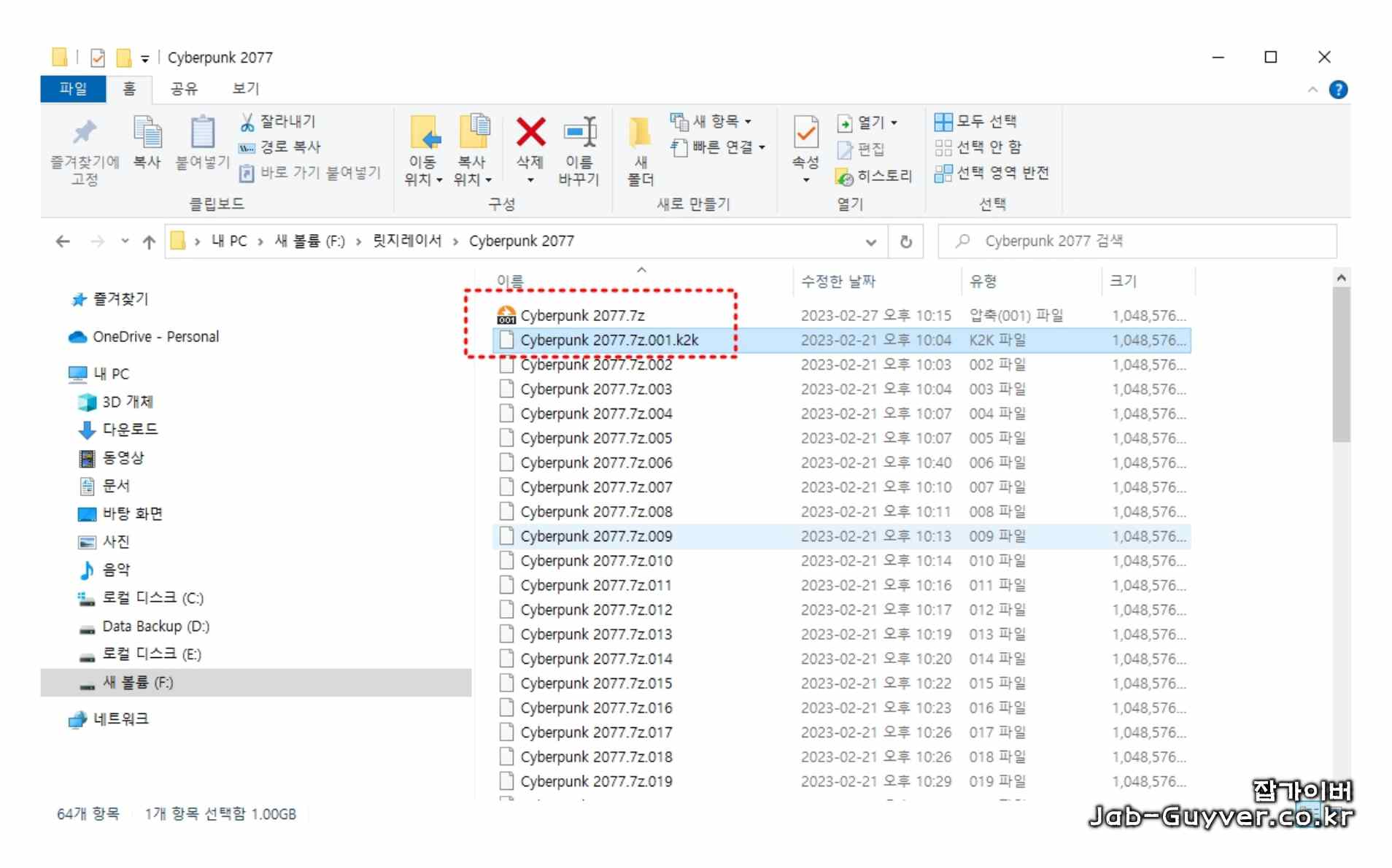Click the red Delete (삭제) icon
The height and width of the screenshot is (868, 1392).
pos(530,132)
